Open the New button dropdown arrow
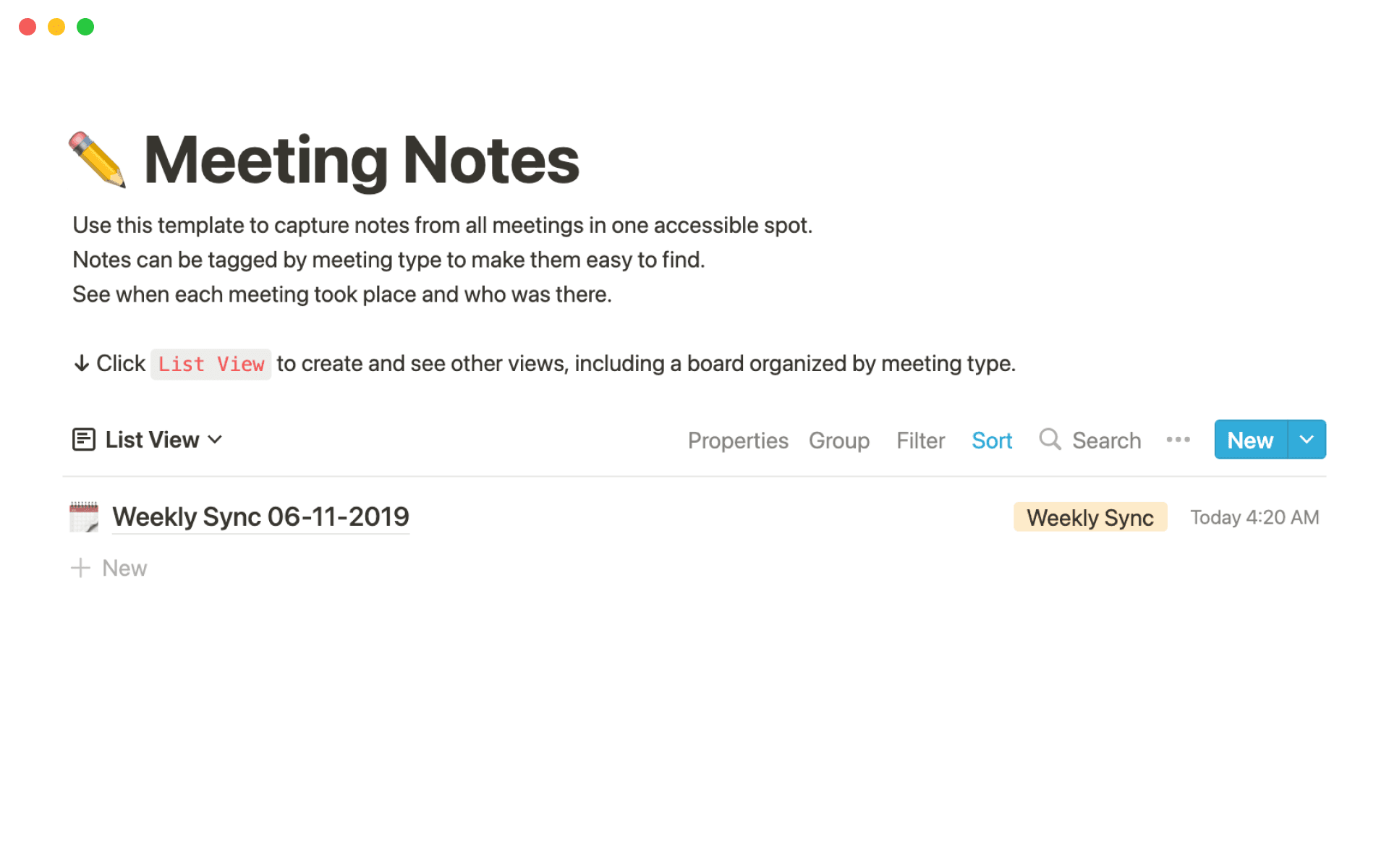1389x868 pixels. 1307,439
